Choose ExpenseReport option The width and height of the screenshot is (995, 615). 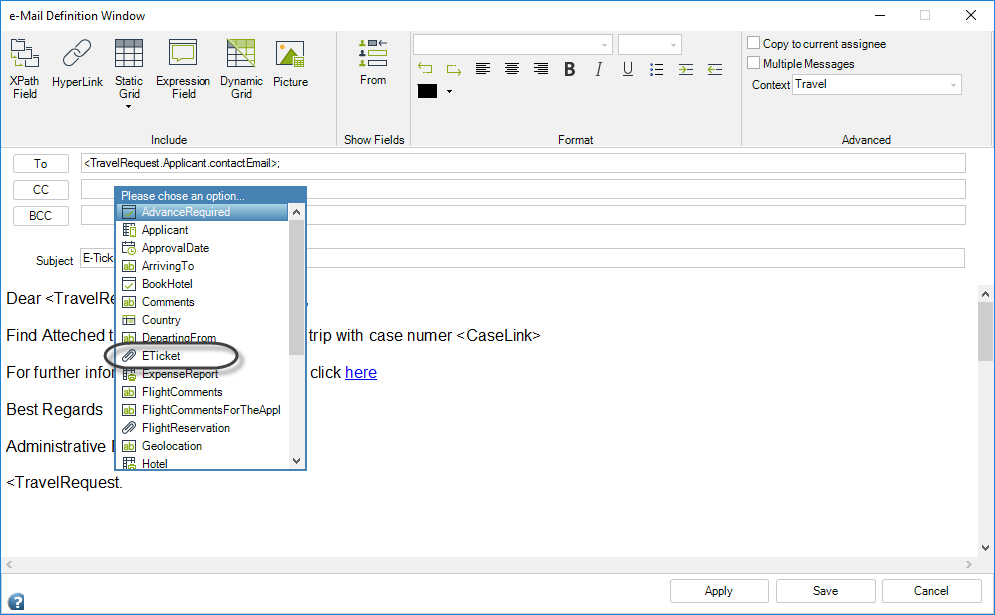click(202, 374)
